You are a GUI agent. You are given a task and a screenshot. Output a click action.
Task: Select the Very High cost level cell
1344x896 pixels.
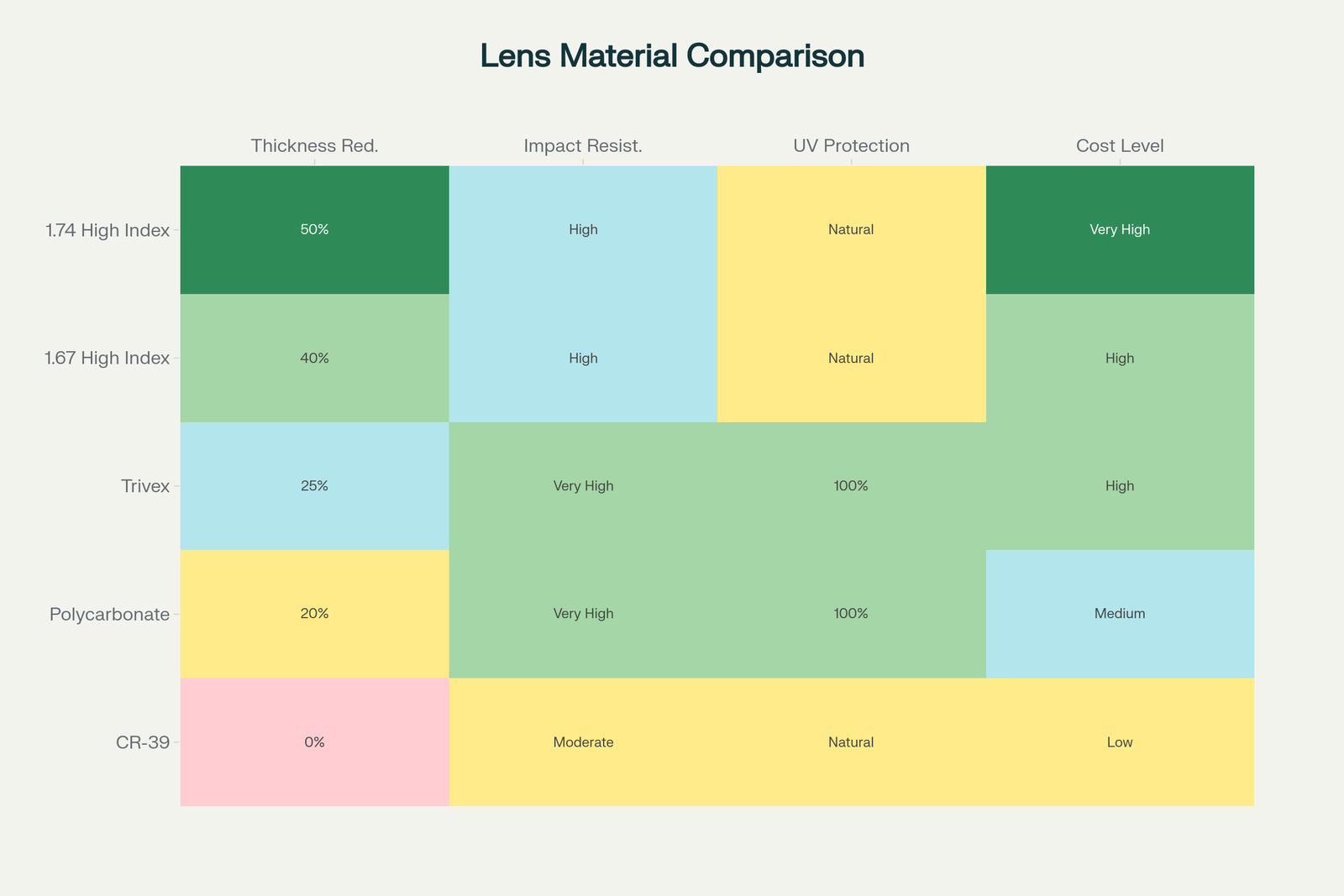click(1120, 229)
